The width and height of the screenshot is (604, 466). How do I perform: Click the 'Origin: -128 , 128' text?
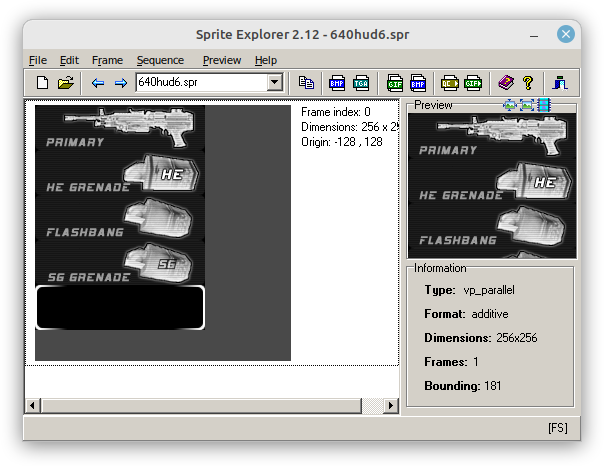342,142
